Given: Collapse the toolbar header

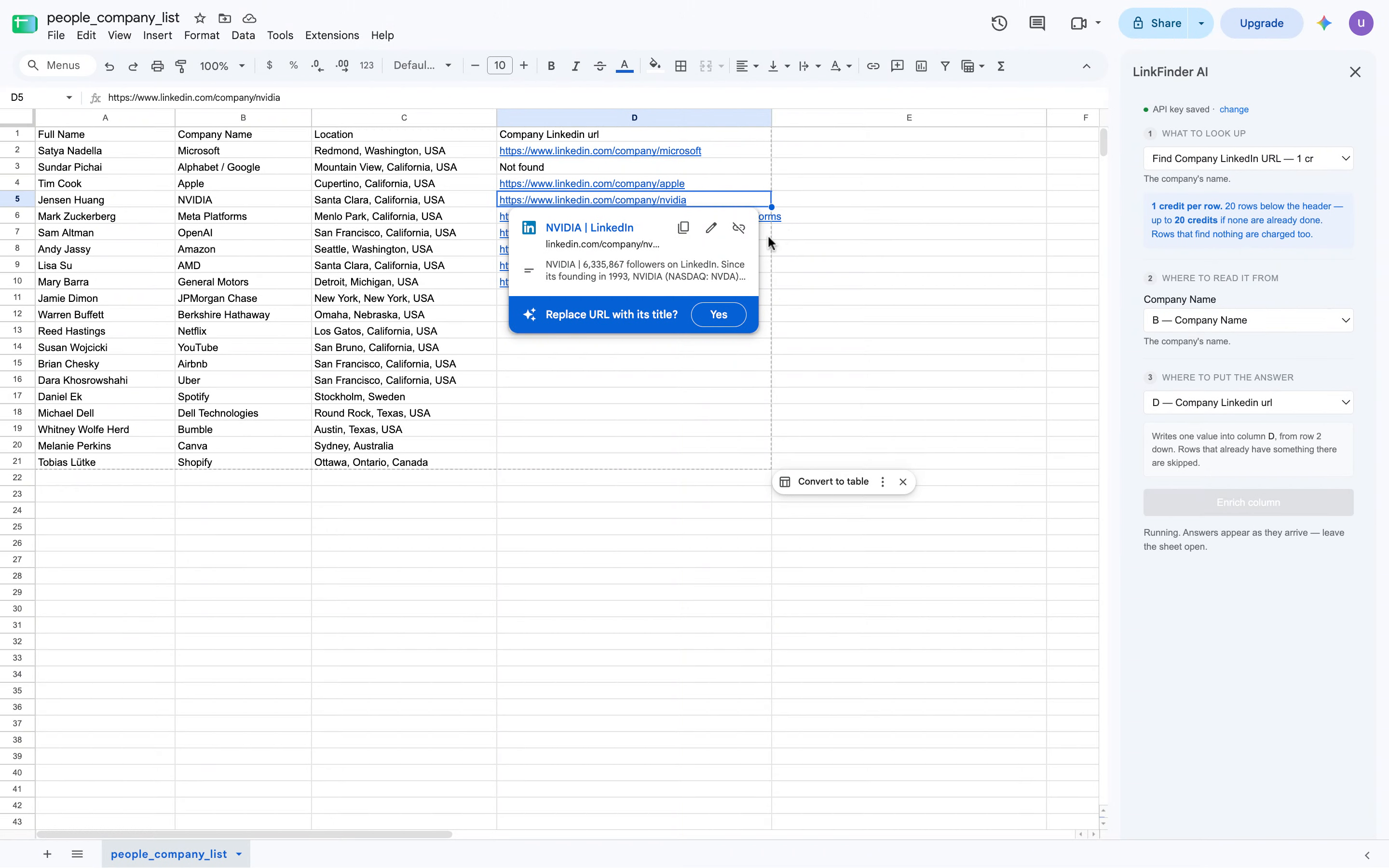Looking at the screenshot, I should [x=1086, y=66].
